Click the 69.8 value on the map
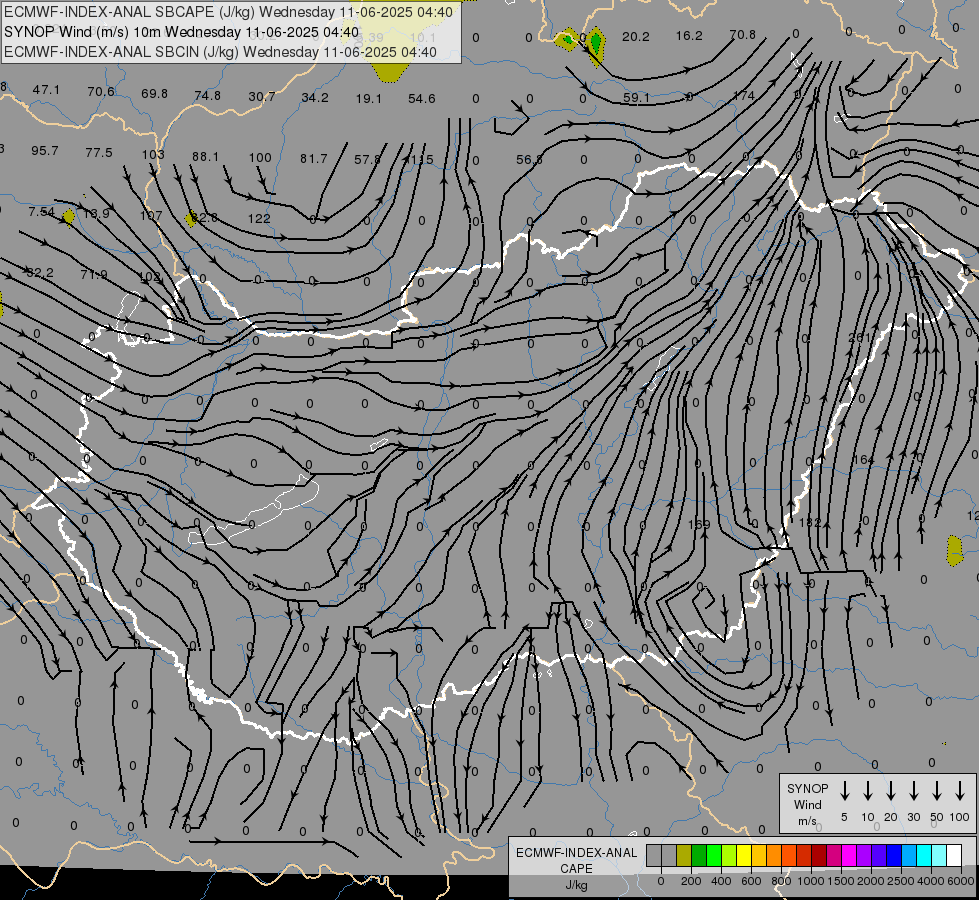This screenshot has width=979, height=900. click(154, 94)
